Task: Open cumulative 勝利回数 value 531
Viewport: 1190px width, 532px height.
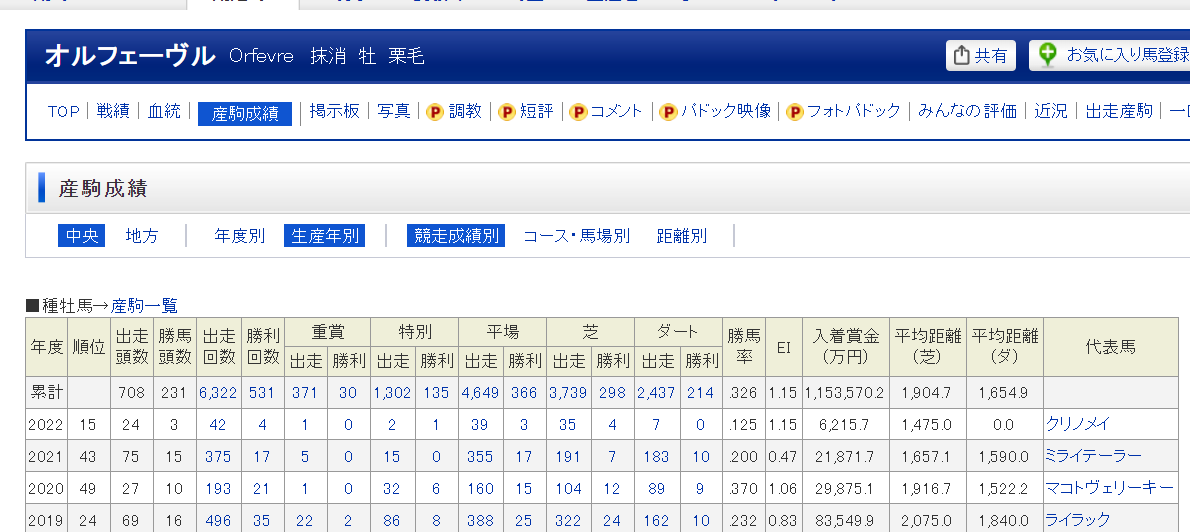Action: pyautogui.click(x=263, y=393)
